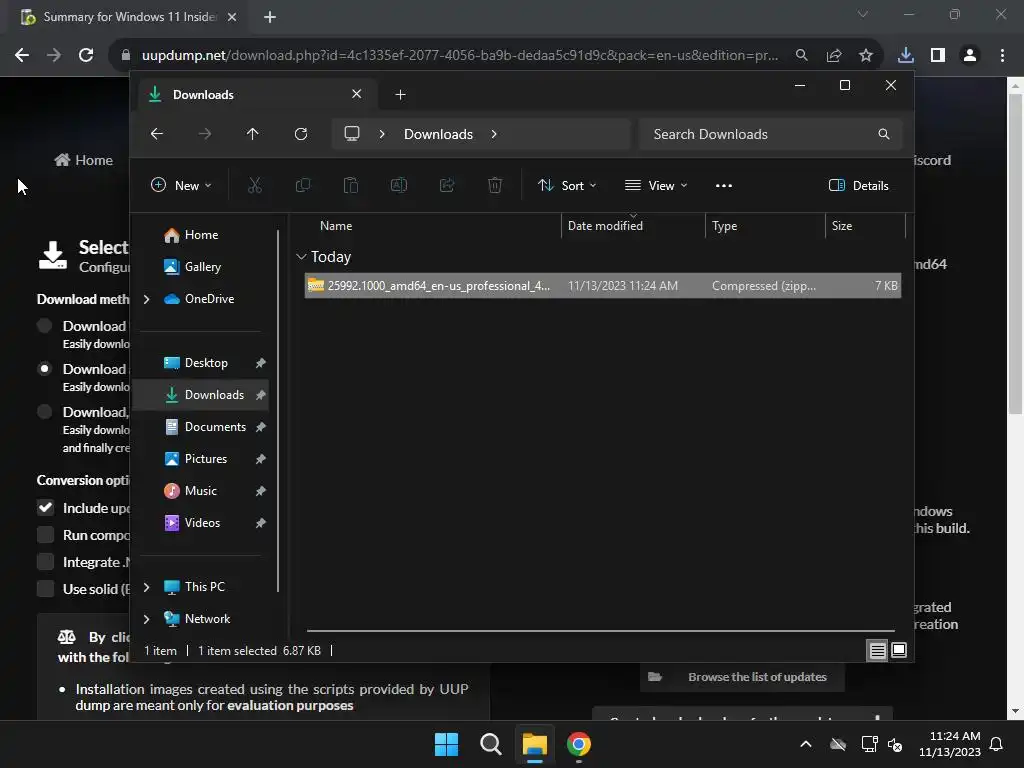Click Chrome taskbar icon
1024x768 pixels.
(x=579, y=744)
